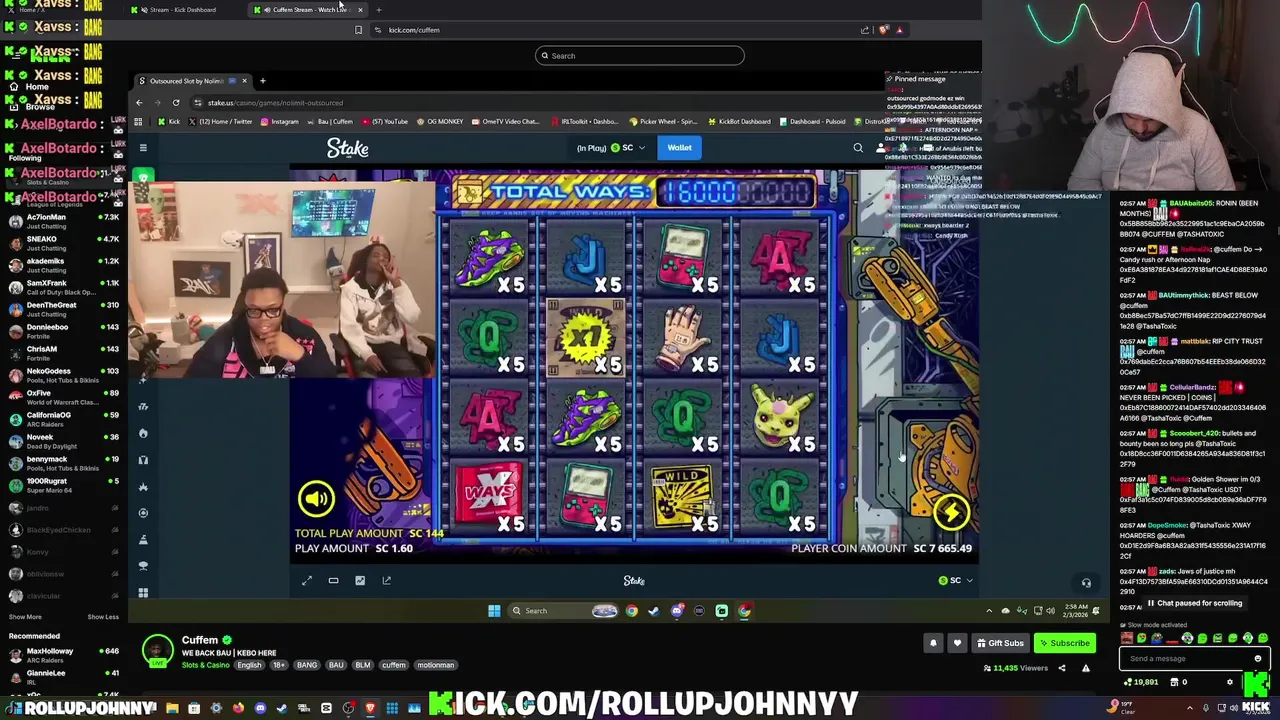Screen dimensions: 1280x720
Task: Select the motionman stream tag
Action: [x=436, y=665]
